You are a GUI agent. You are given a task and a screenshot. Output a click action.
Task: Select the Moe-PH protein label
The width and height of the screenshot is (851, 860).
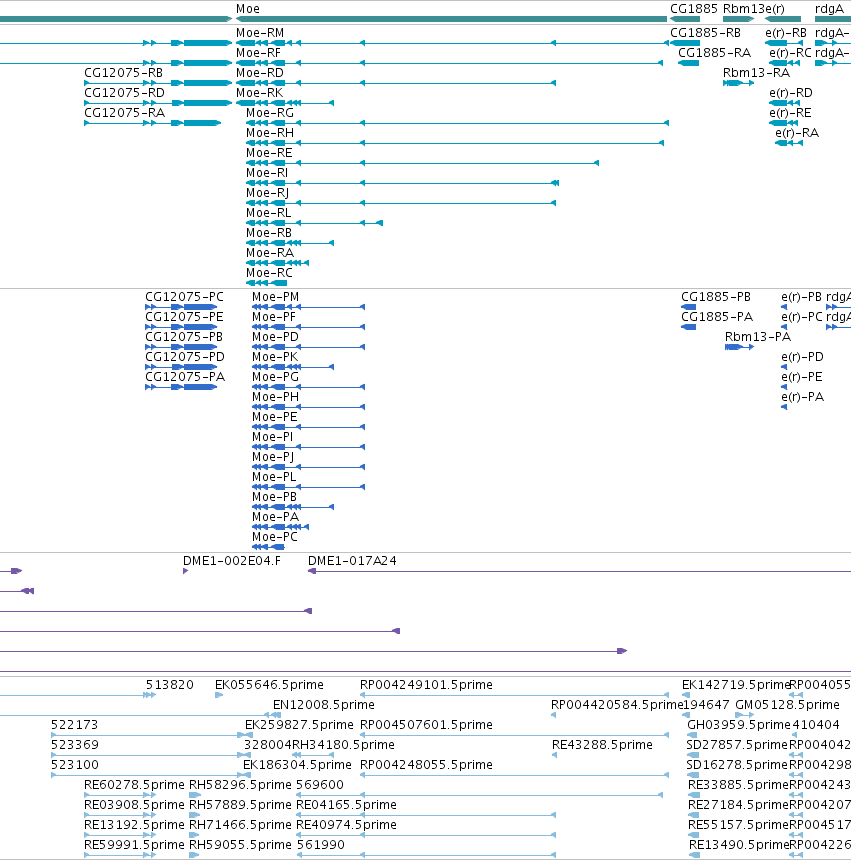click(275, 397)
